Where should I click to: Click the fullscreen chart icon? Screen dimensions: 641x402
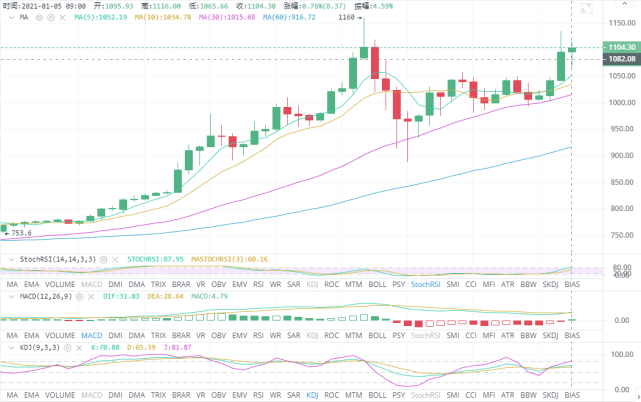587,8
